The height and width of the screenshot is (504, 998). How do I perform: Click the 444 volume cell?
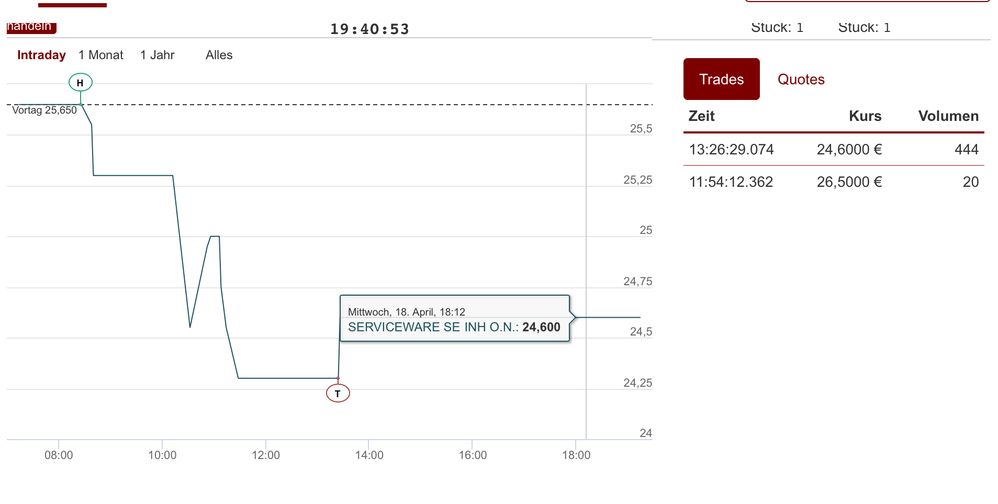(x=965, y=149)
